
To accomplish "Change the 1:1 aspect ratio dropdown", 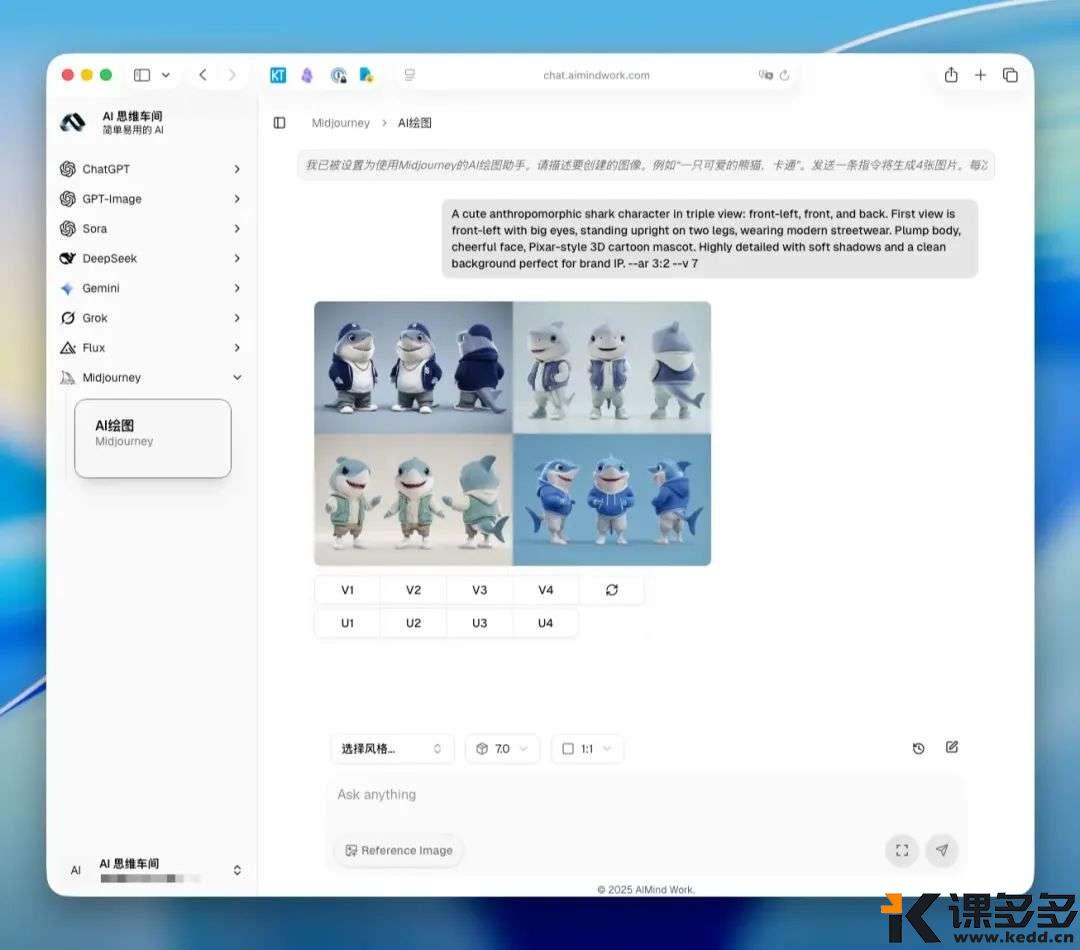I will (587, 749).
